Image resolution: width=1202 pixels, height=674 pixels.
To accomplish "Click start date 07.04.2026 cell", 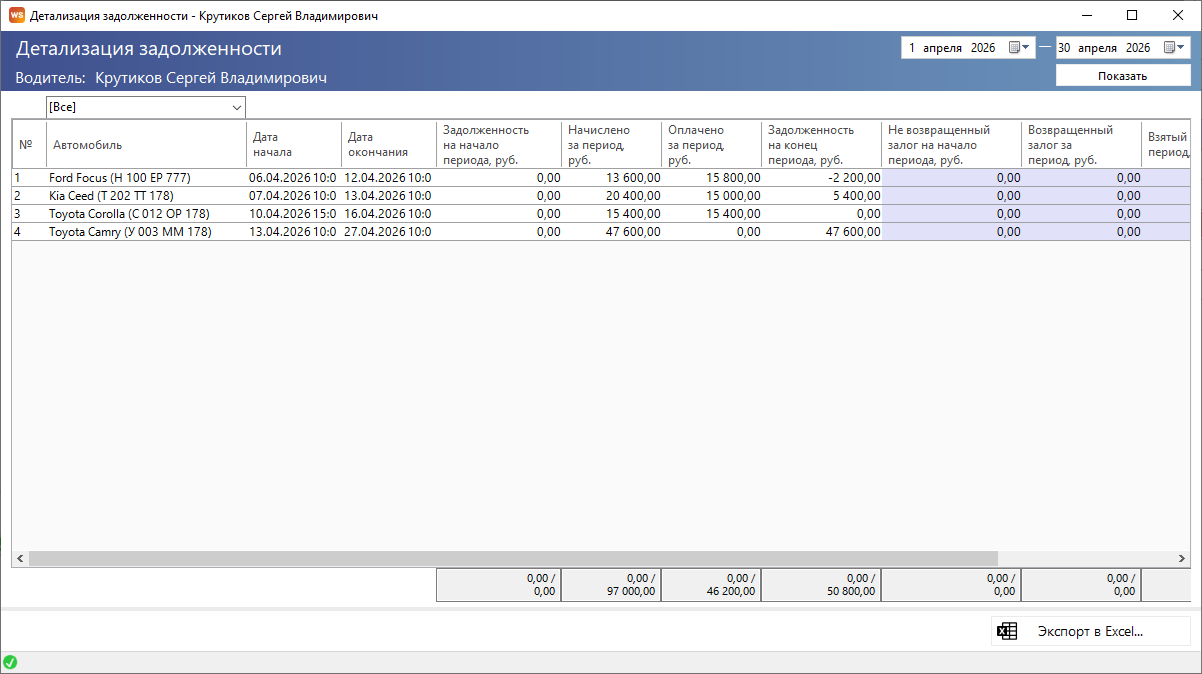I will click(x=294, y=195).
